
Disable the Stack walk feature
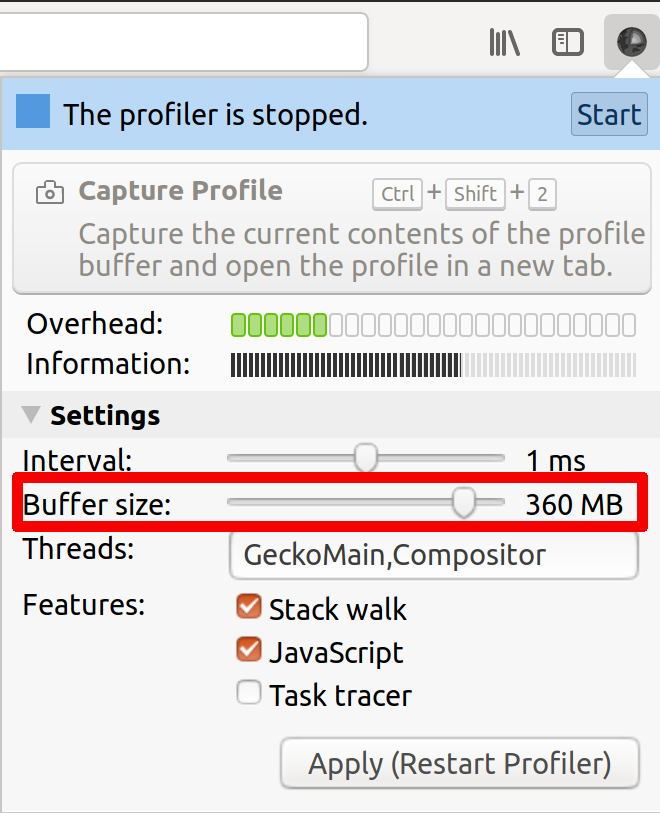click(248, 606)
